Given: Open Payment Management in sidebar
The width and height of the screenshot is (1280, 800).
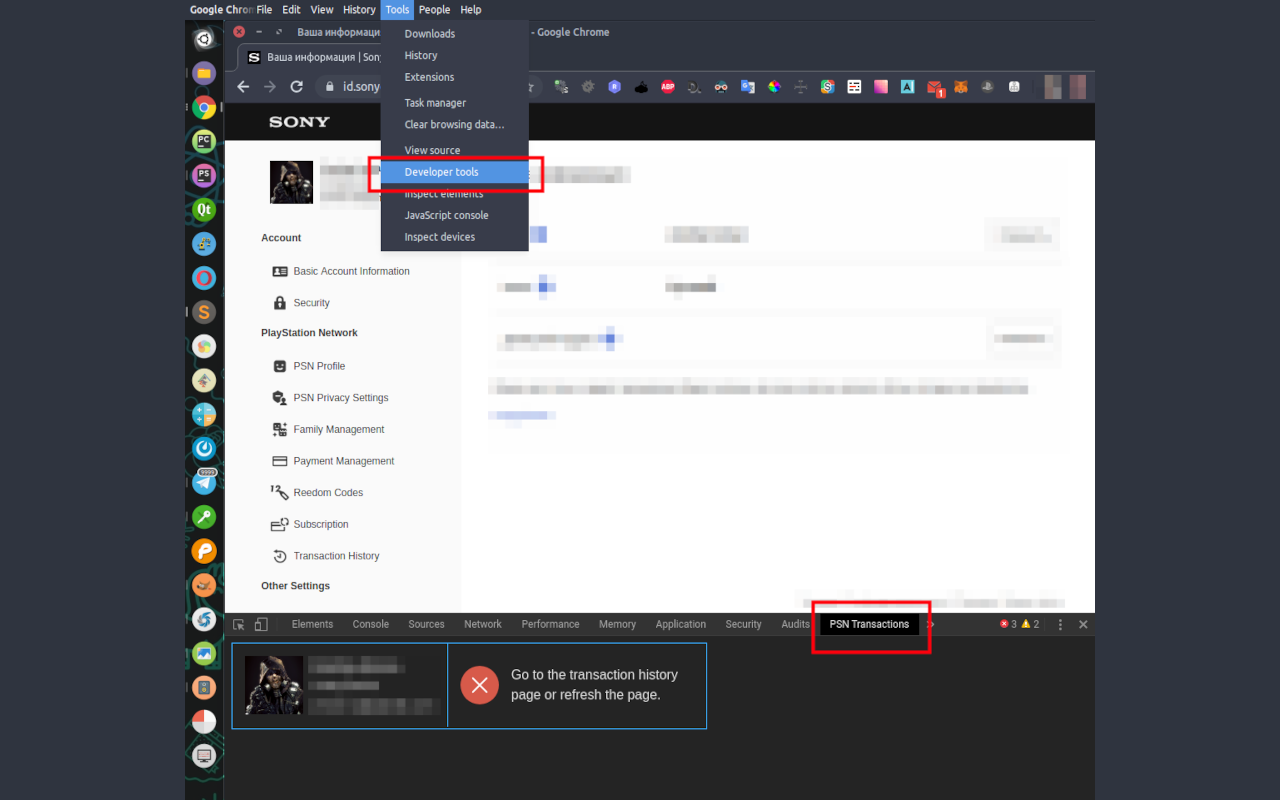Looking at the screenshot, I should point(333,461).
